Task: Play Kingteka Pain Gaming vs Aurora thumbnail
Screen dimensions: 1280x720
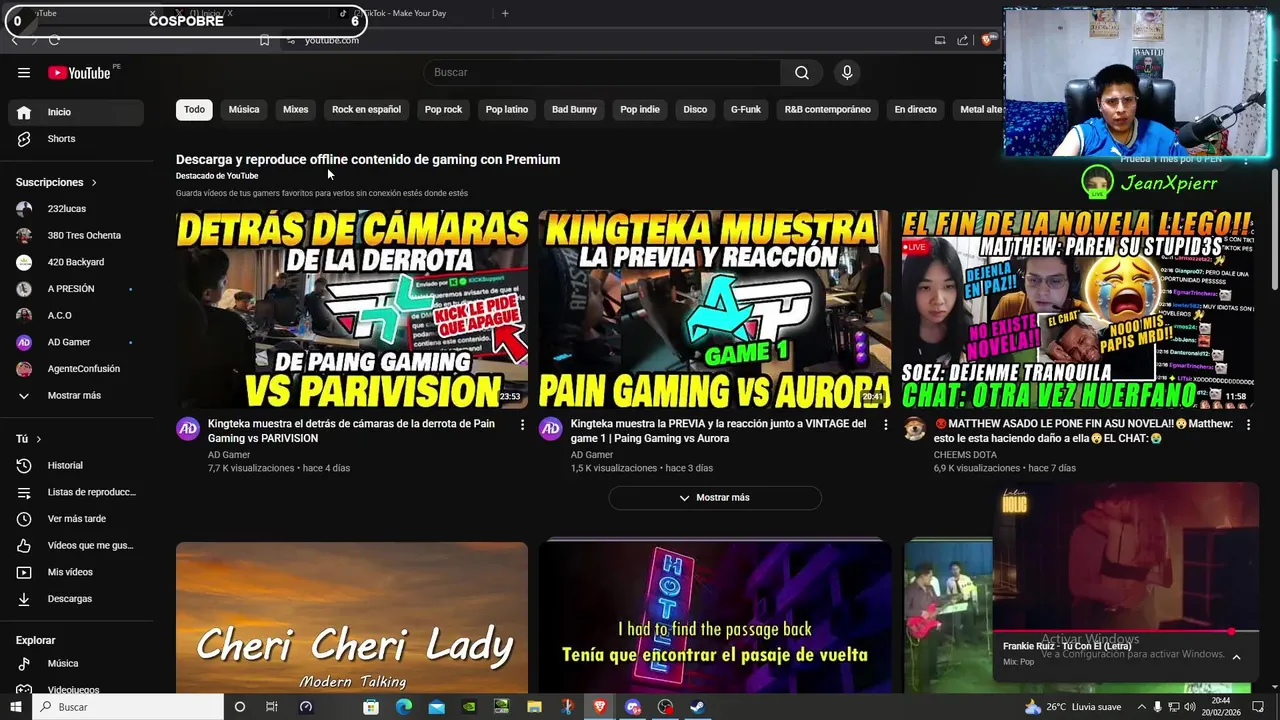Action: [715, 309]
